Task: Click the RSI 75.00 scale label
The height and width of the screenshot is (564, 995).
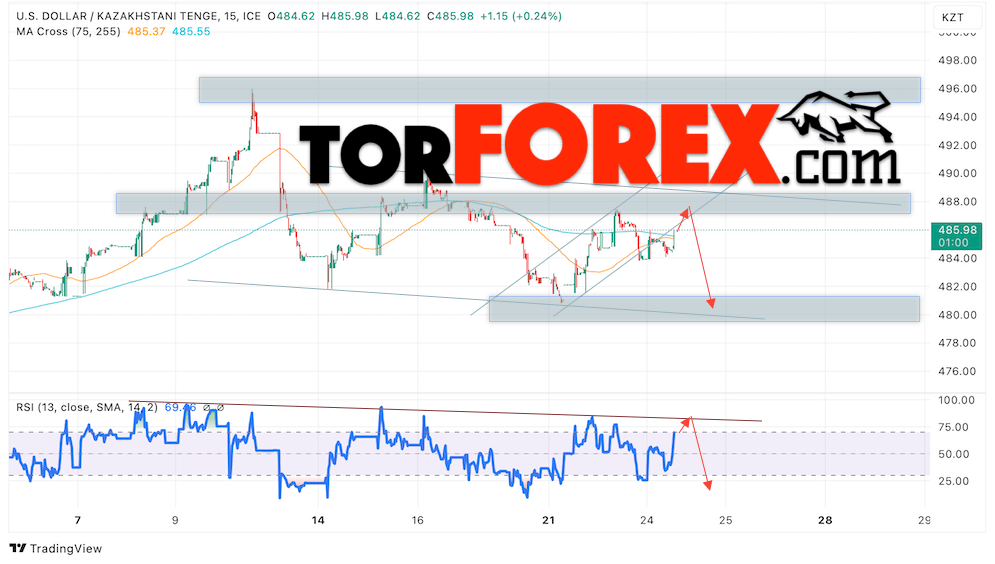Action: tap(954, 428)
